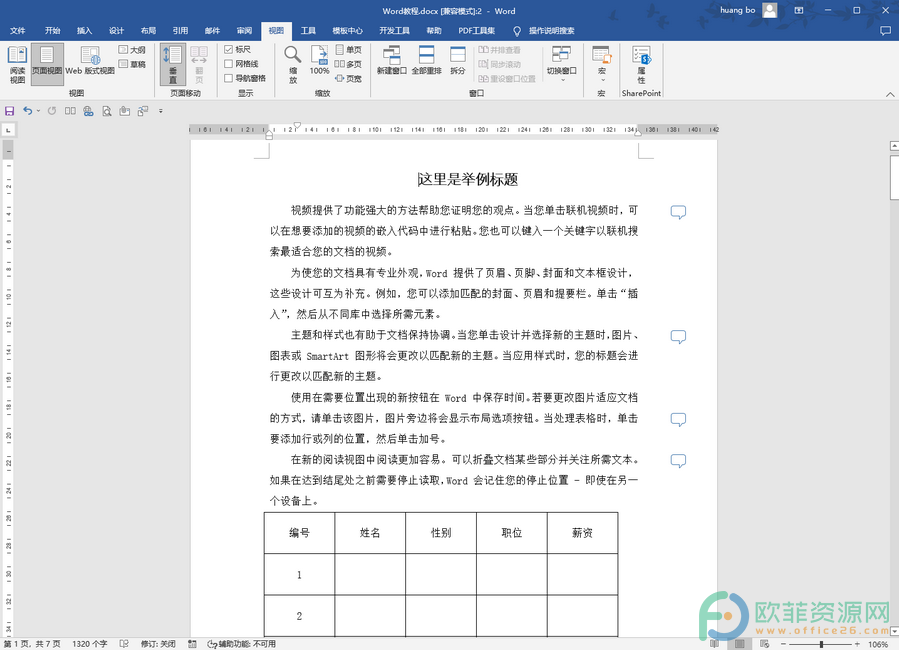Toggle 修订: 关闭 track changes status
Viewport: 899px width, 650px height.
[x=158, y=644]
